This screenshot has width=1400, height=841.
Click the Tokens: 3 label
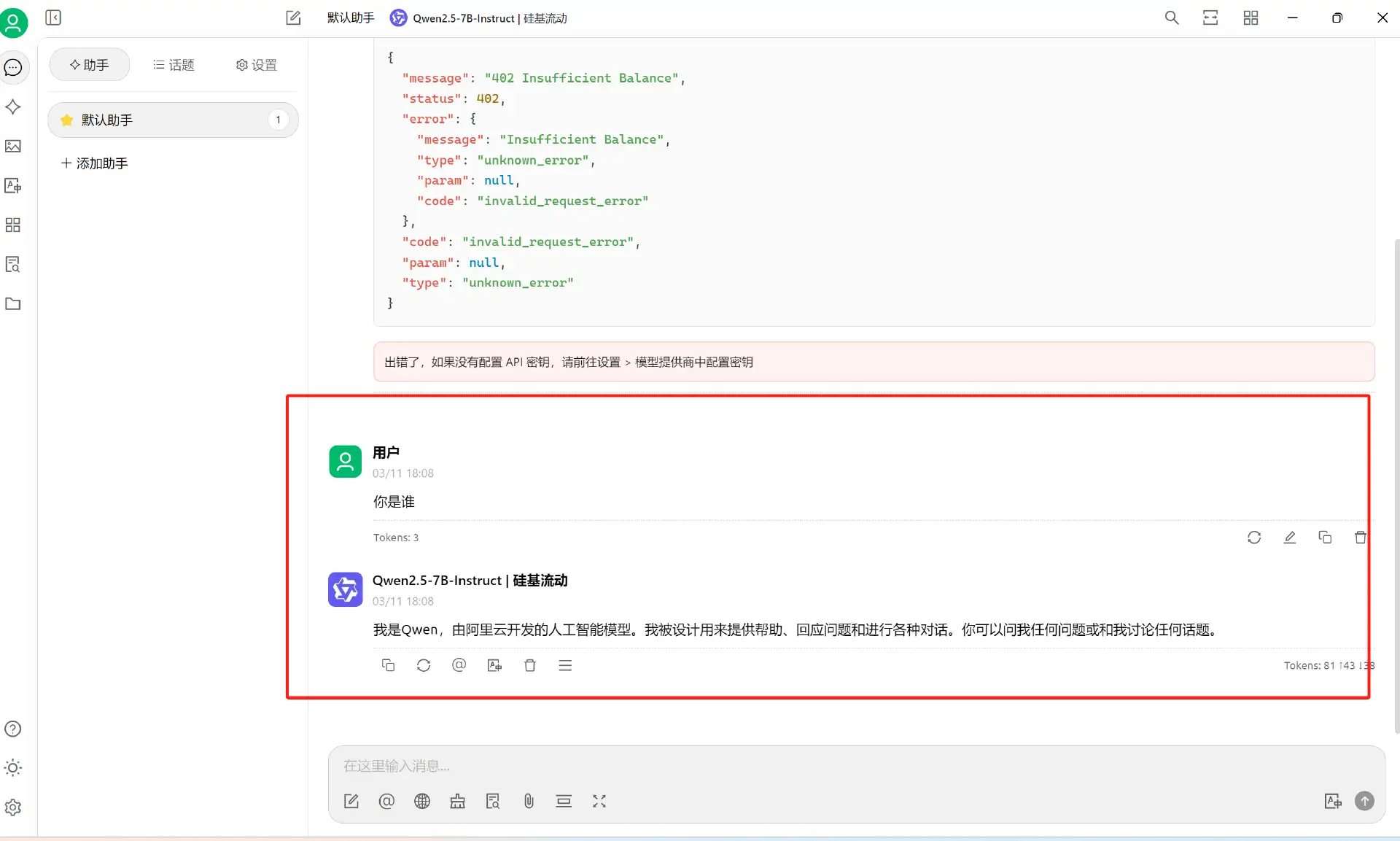[x=396, y=538]
